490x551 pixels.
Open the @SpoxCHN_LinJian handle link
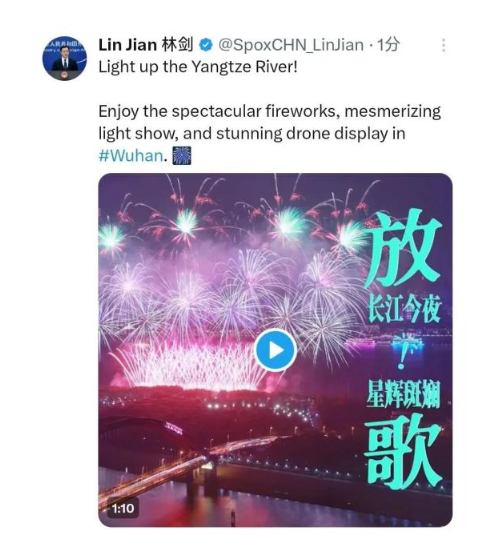(x=291, y=45)
